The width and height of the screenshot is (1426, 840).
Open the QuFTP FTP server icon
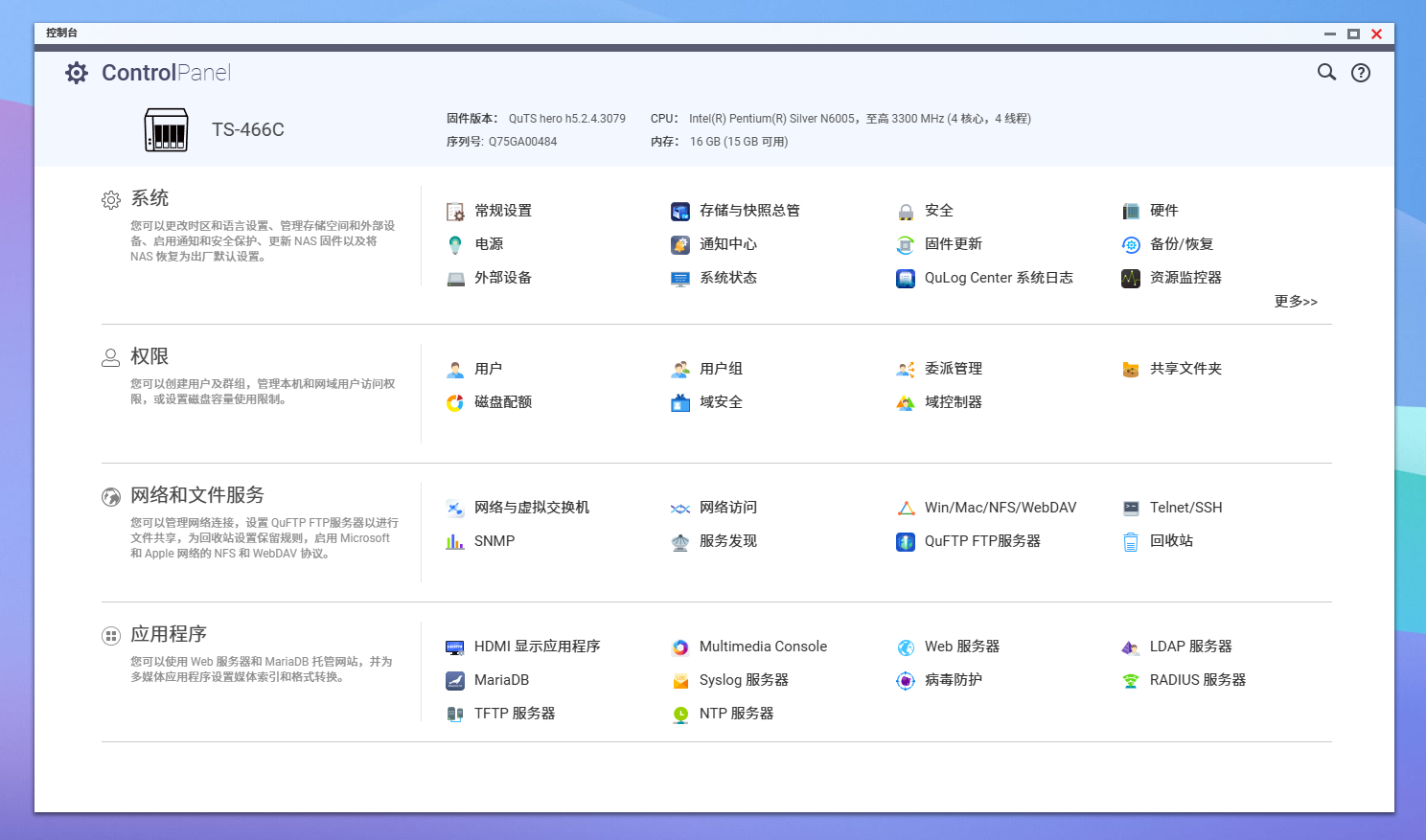point(906,542)
